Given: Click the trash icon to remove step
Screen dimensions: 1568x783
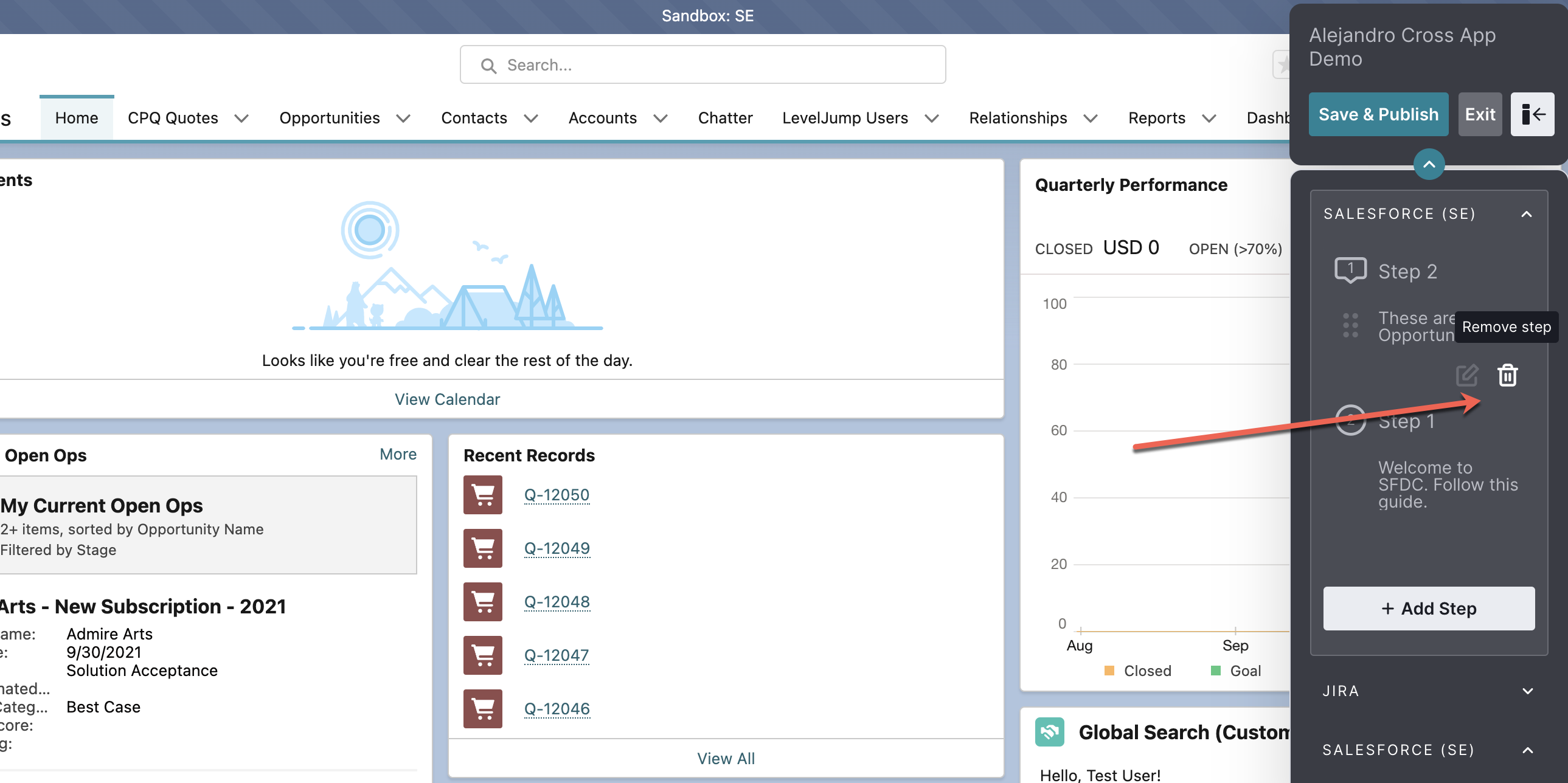Looking at the screenshot, I should pyautogui.click(x=1507, y=374).
